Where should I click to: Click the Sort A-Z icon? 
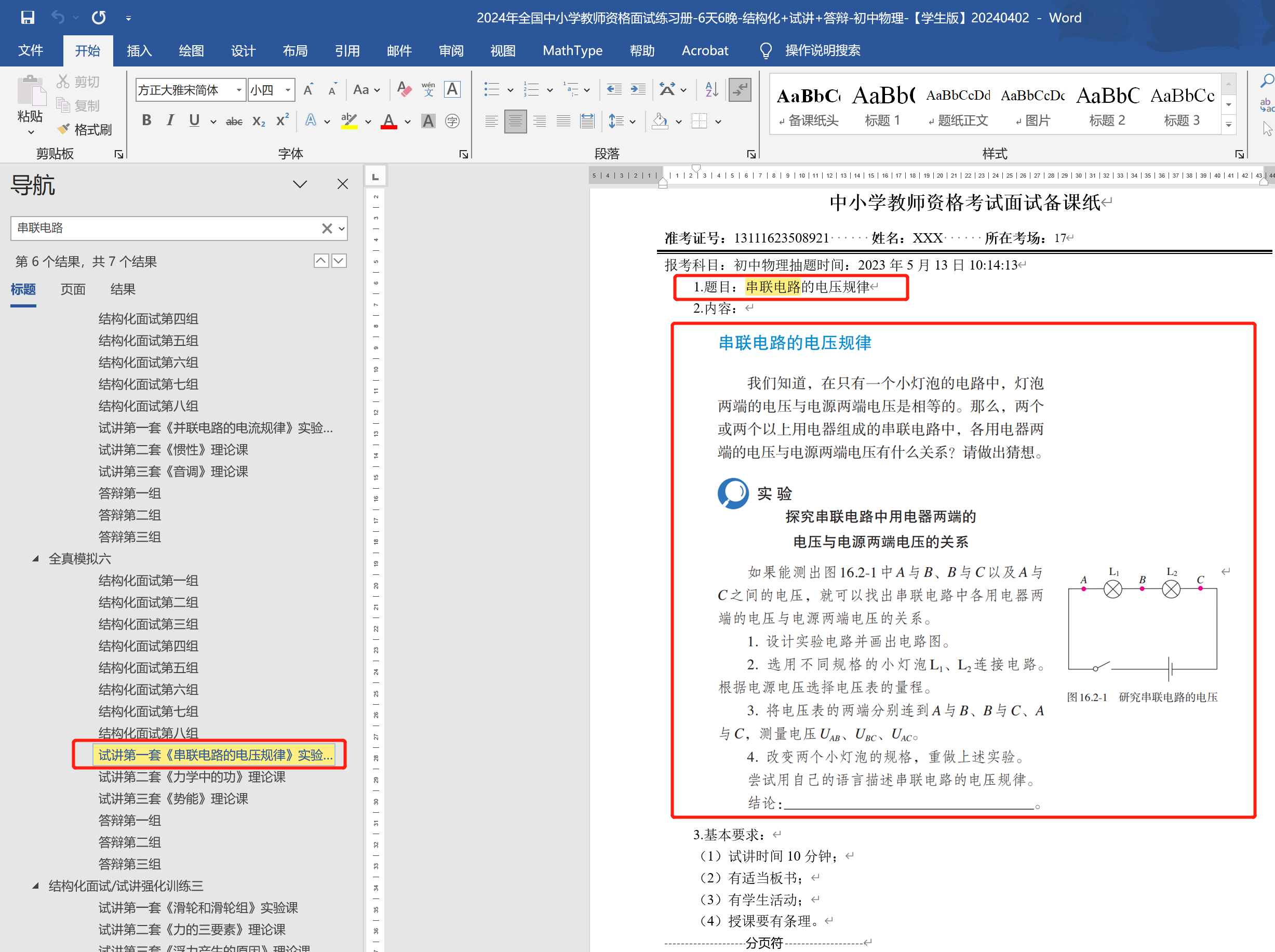tap(712, 89)
